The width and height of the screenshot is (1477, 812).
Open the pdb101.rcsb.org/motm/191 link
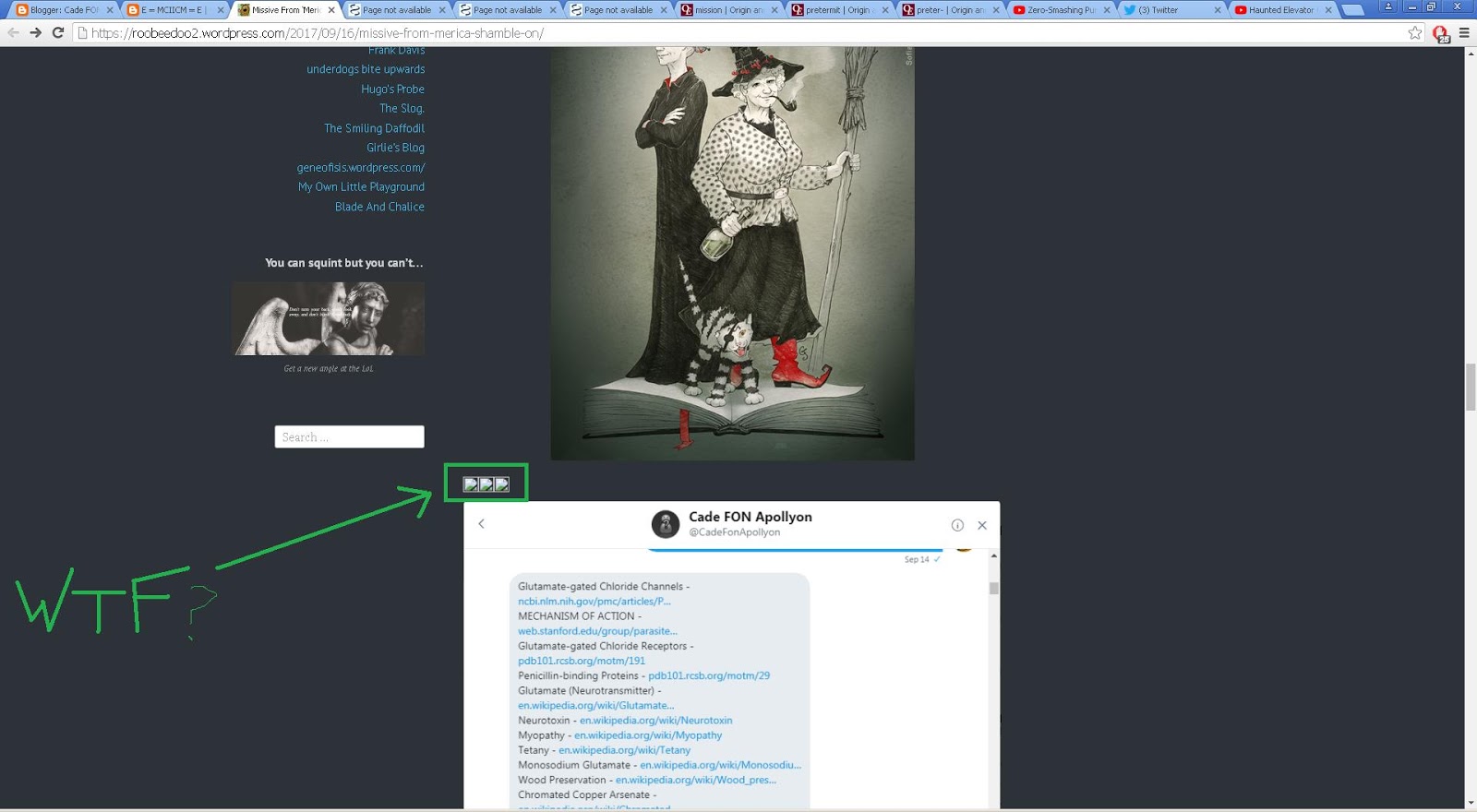click(582, 661)
